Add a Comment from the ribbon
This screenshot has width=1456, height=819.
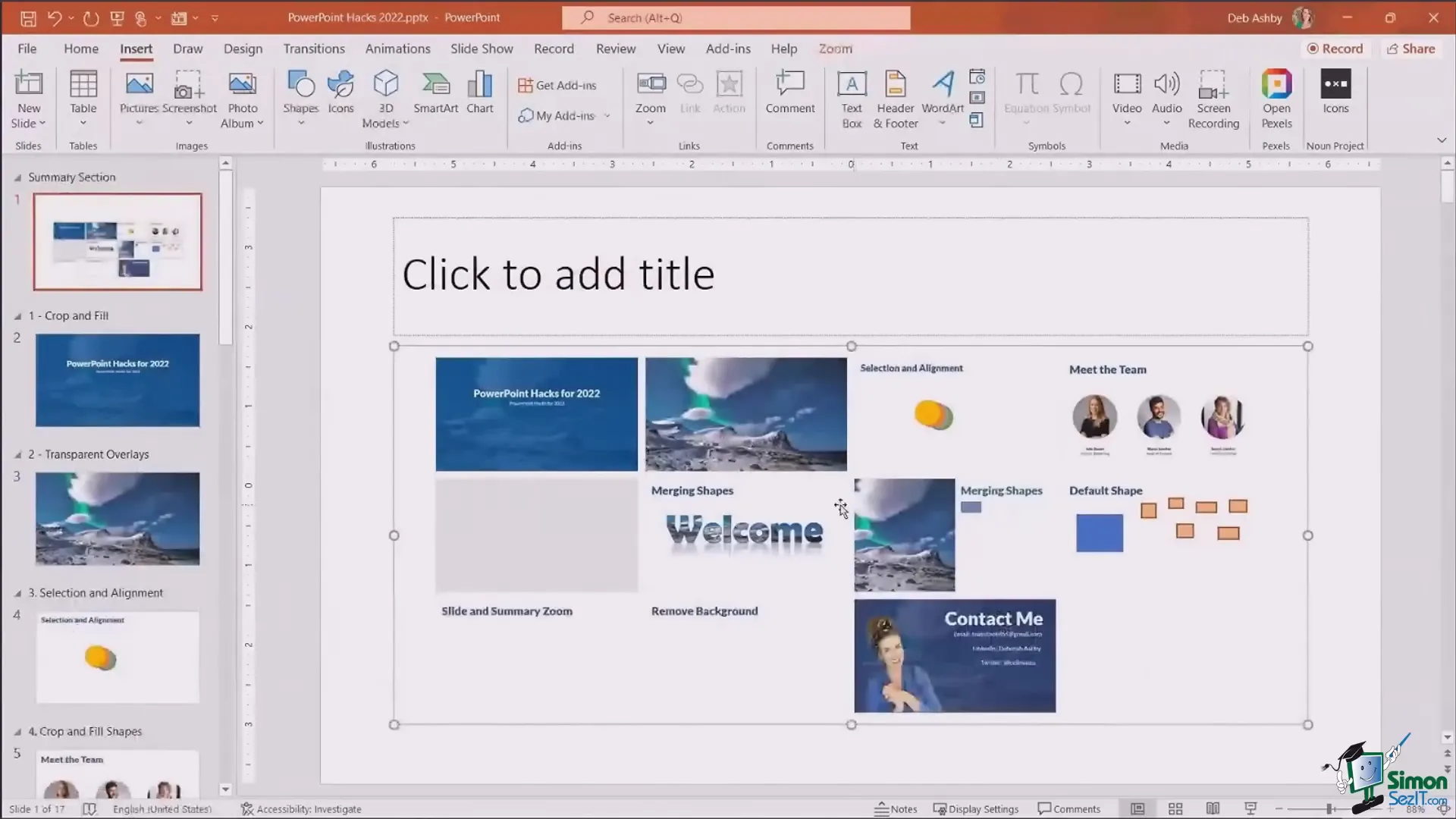pyautogui.click(x=790, y=93)
